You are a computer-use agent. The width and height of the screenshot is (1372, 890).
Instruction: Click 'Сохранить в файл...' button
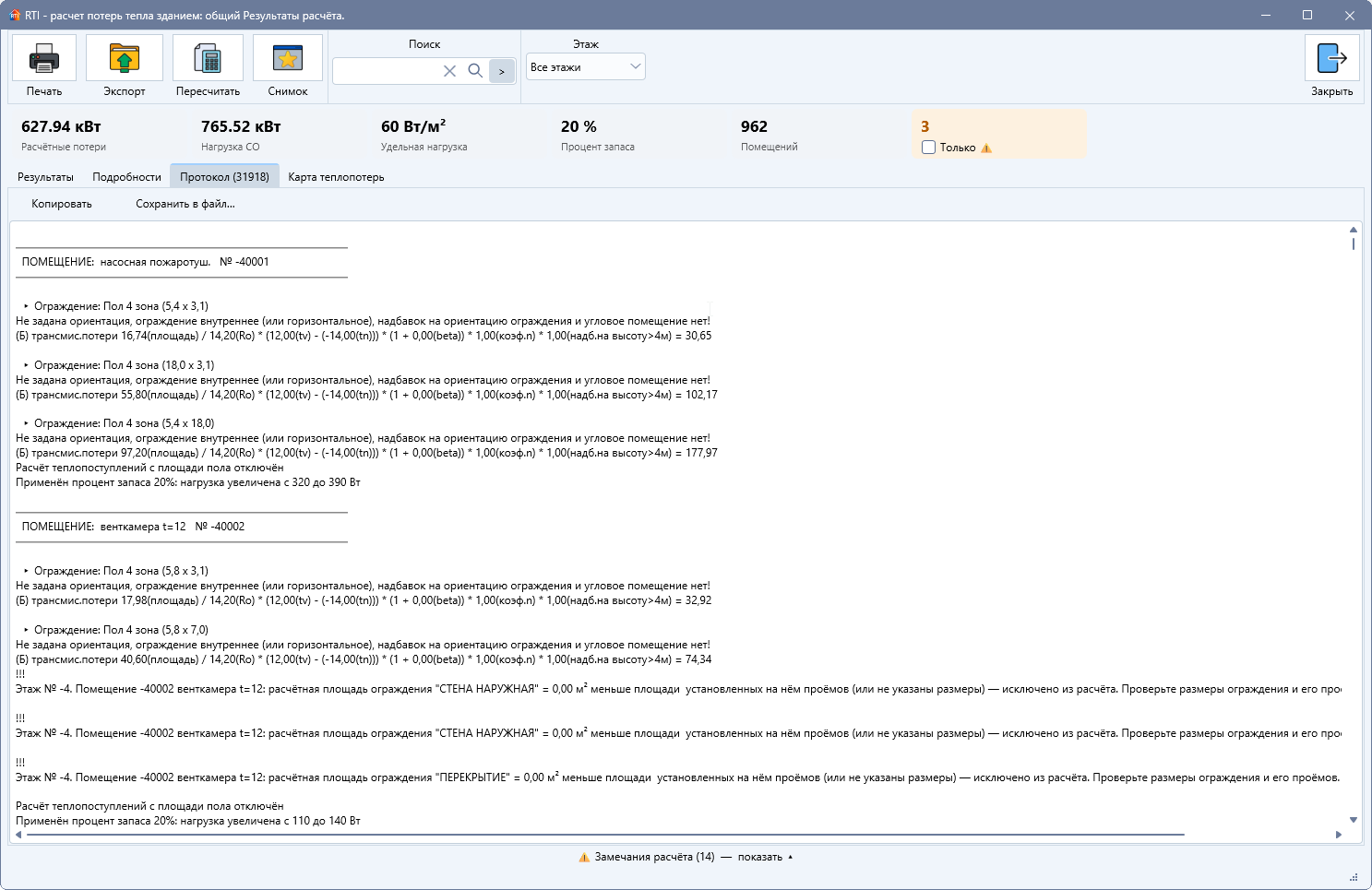click(185, 204)
